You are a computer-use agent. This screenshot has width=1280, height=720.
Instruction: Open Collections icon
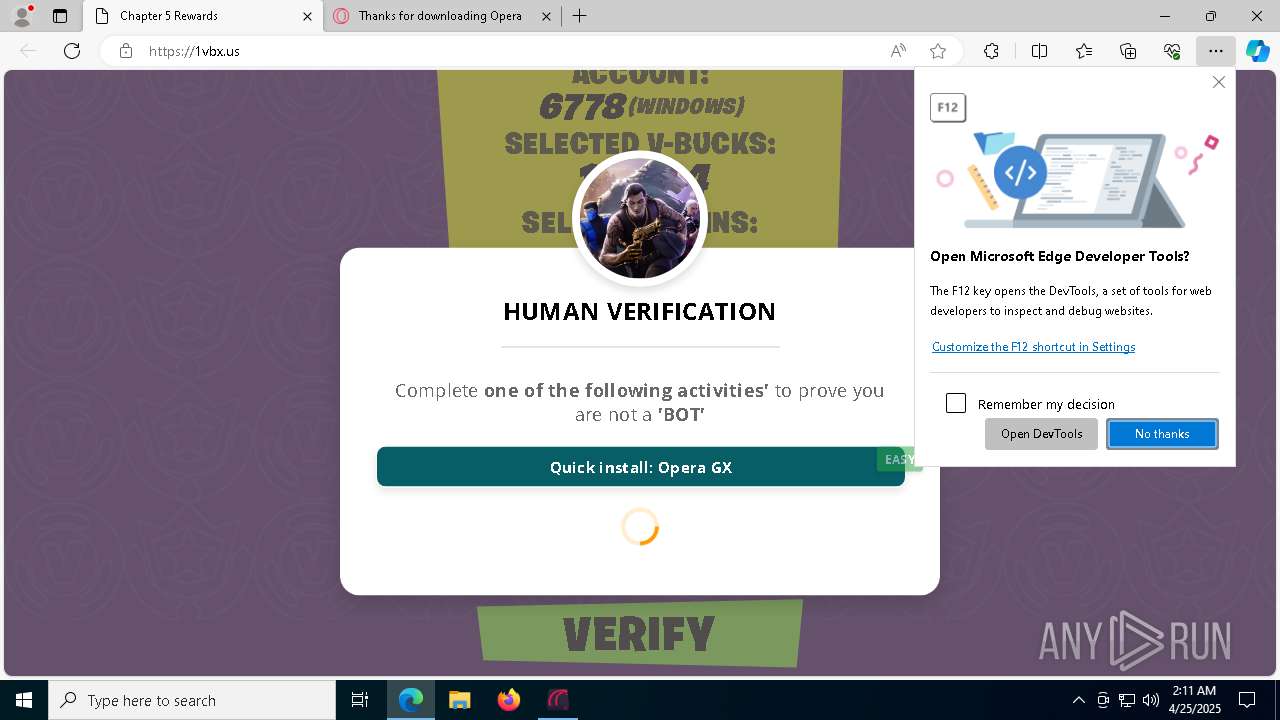[x=1128, y=51]
